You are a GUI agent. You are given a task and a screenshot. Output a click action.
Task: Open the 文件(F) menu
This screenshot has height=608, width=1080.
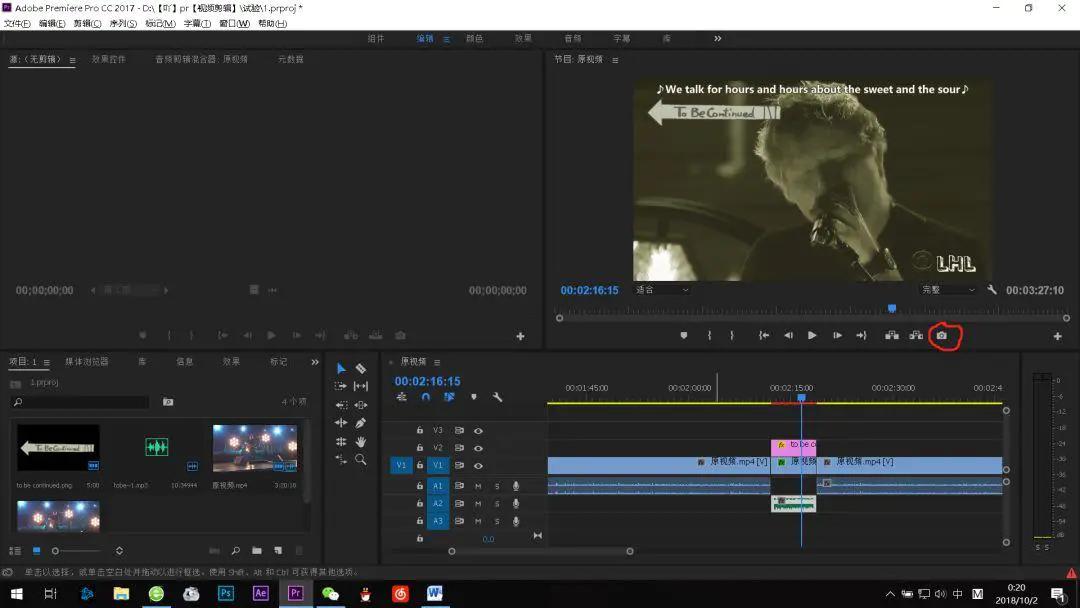click(17, 23)
